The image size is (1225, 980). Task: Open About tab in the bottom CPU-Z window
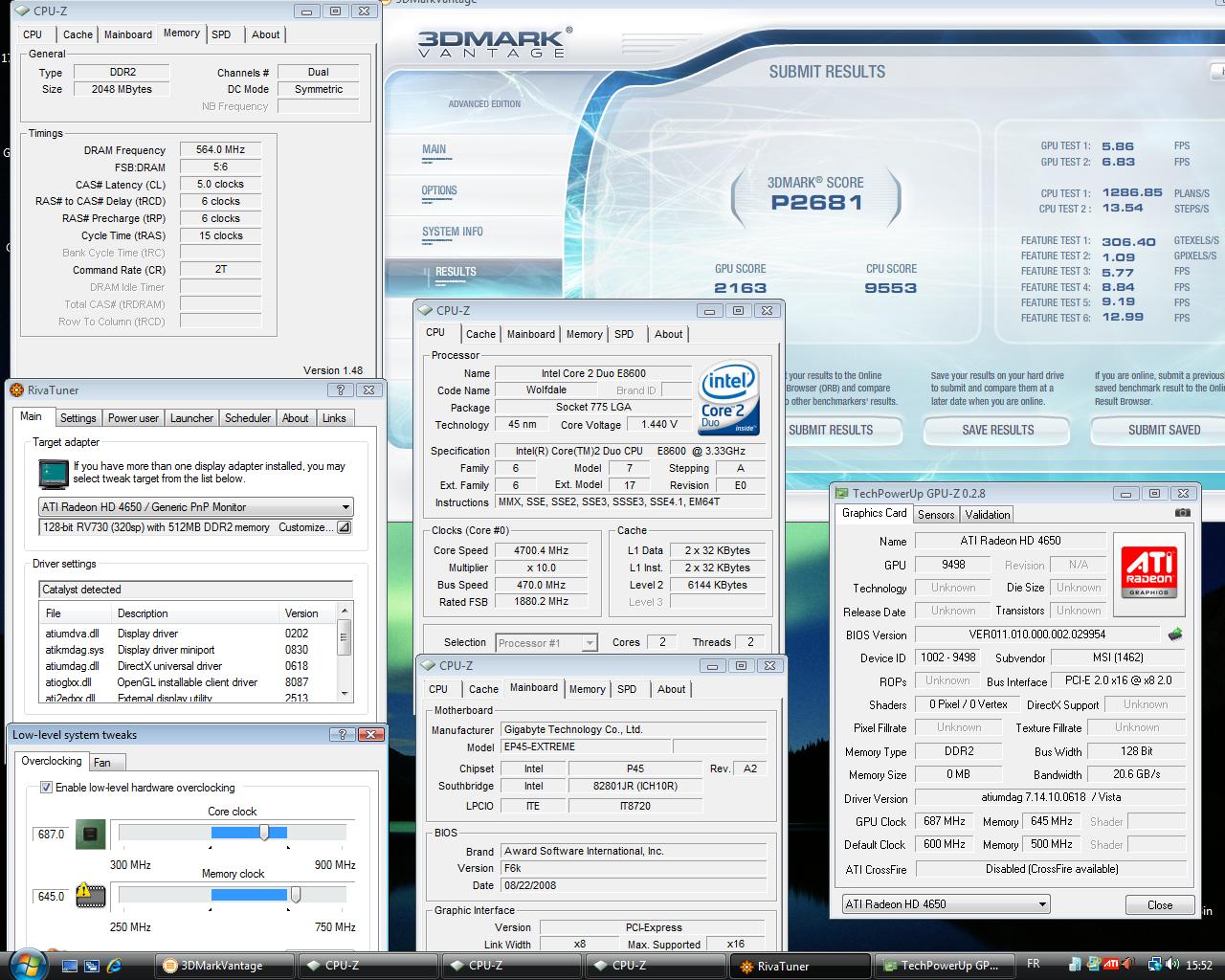tap(671, 689)
